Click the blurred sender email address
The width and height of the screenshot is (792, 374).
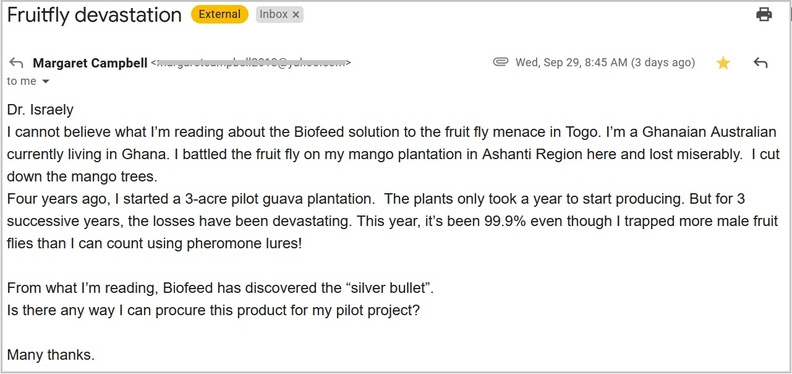coord(251,63)
